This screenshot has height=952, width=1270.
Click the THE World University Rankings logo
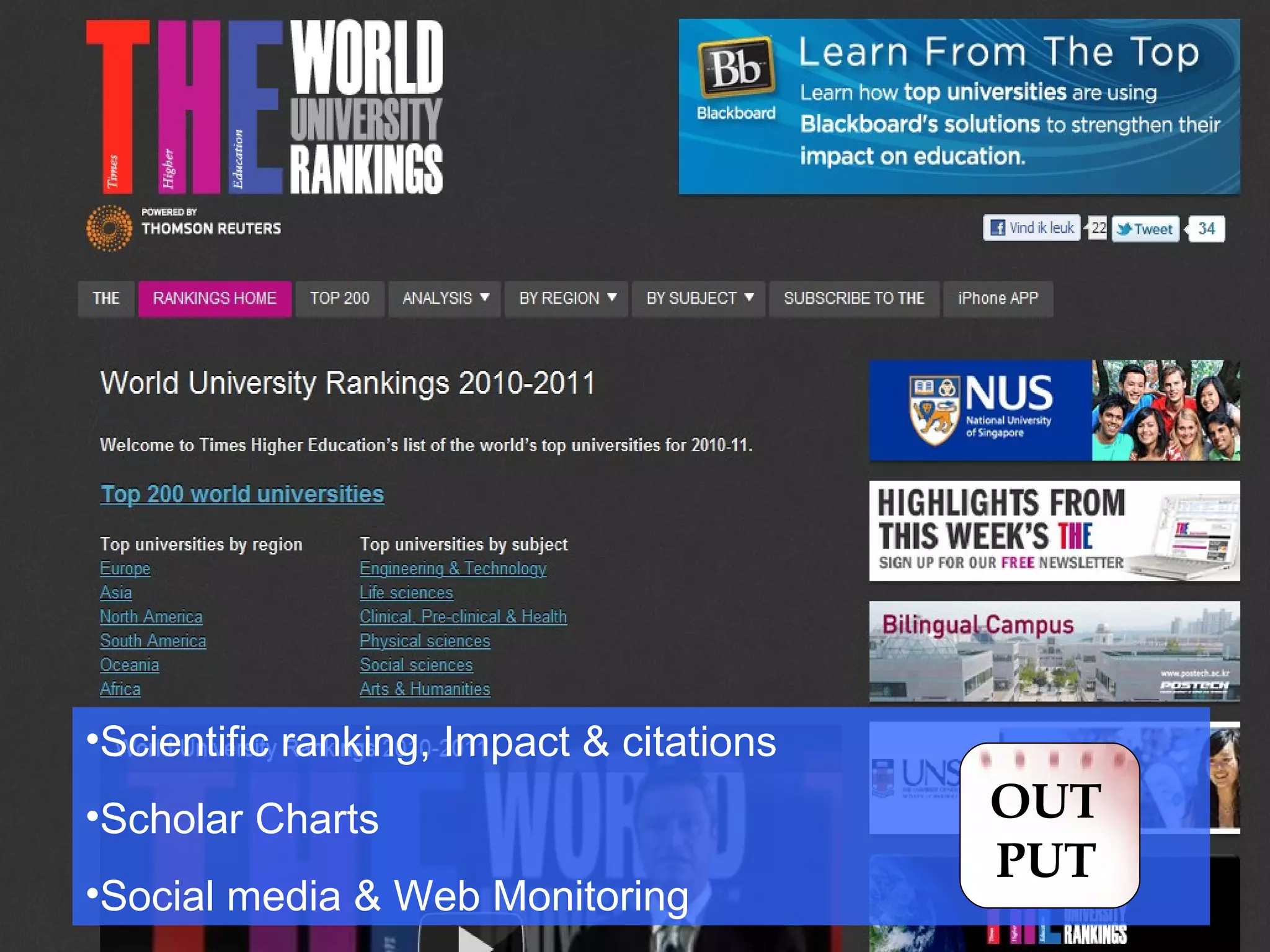tap(265, 107)
